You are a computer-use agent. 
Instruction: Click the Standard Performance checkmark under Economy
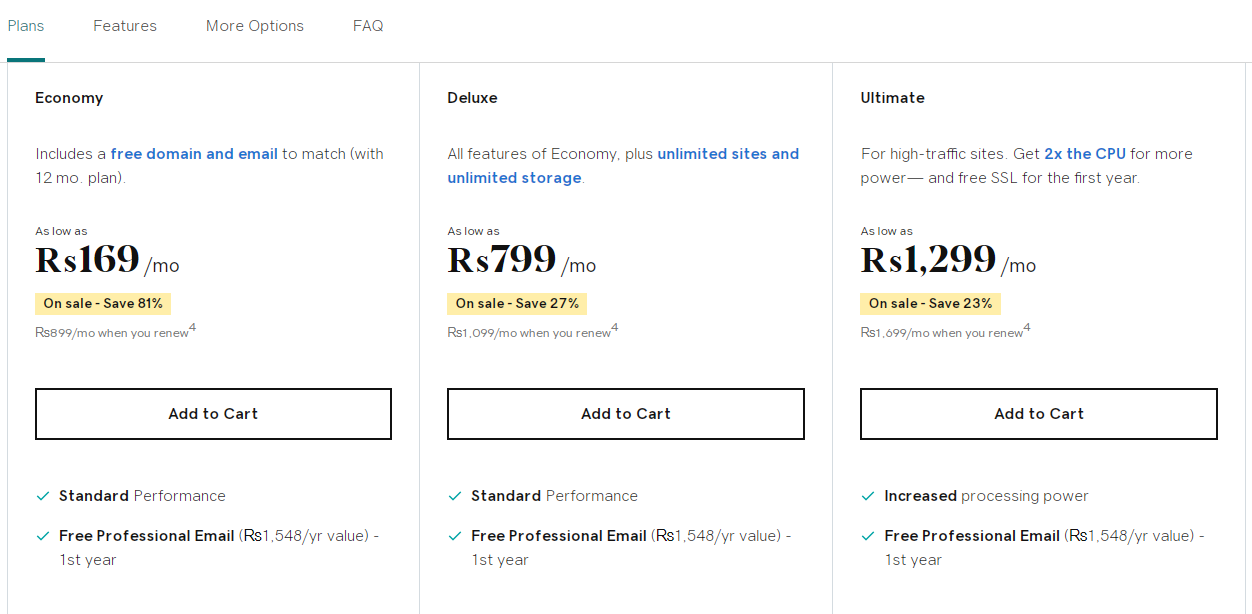click(43, 496)
